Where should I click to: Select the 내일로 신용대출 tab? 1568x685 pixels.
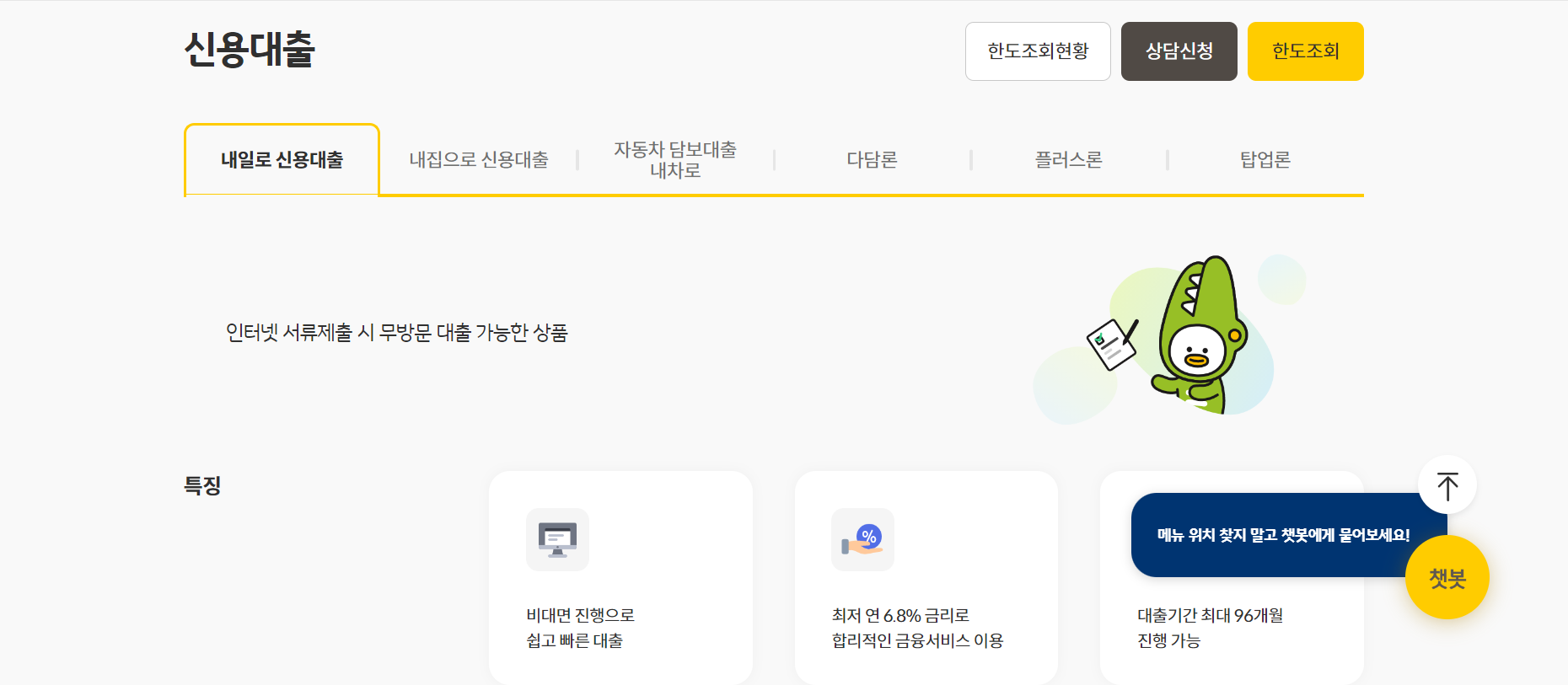click(282, 160)
